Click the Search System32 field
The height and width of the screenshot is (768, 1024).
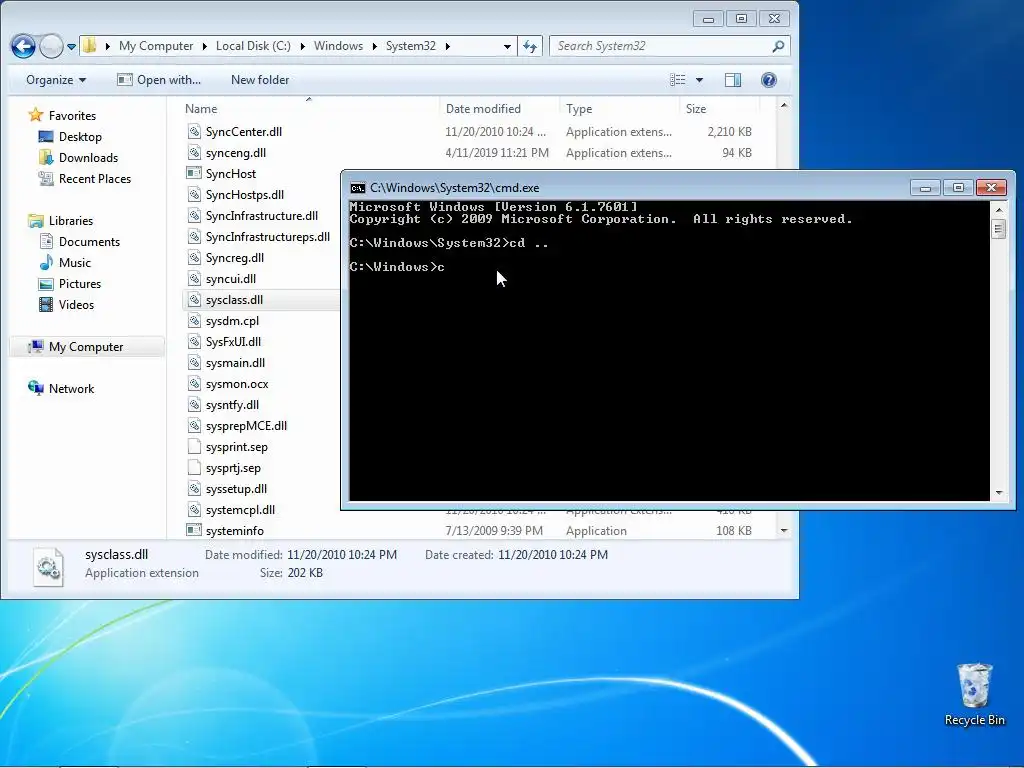coord(669,46)
